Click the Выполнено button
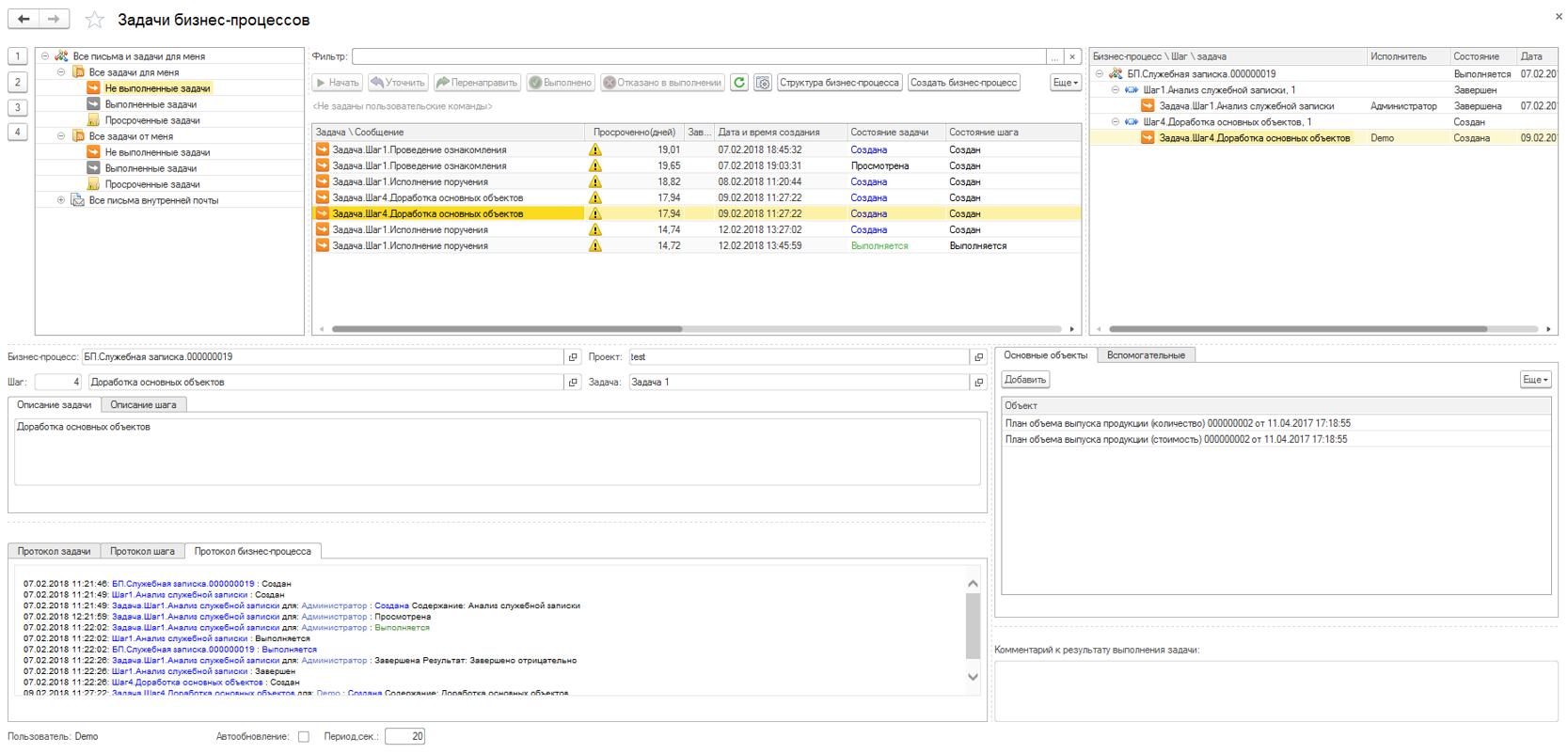The width and height of the screenshot is (1568, 754). 561,83
